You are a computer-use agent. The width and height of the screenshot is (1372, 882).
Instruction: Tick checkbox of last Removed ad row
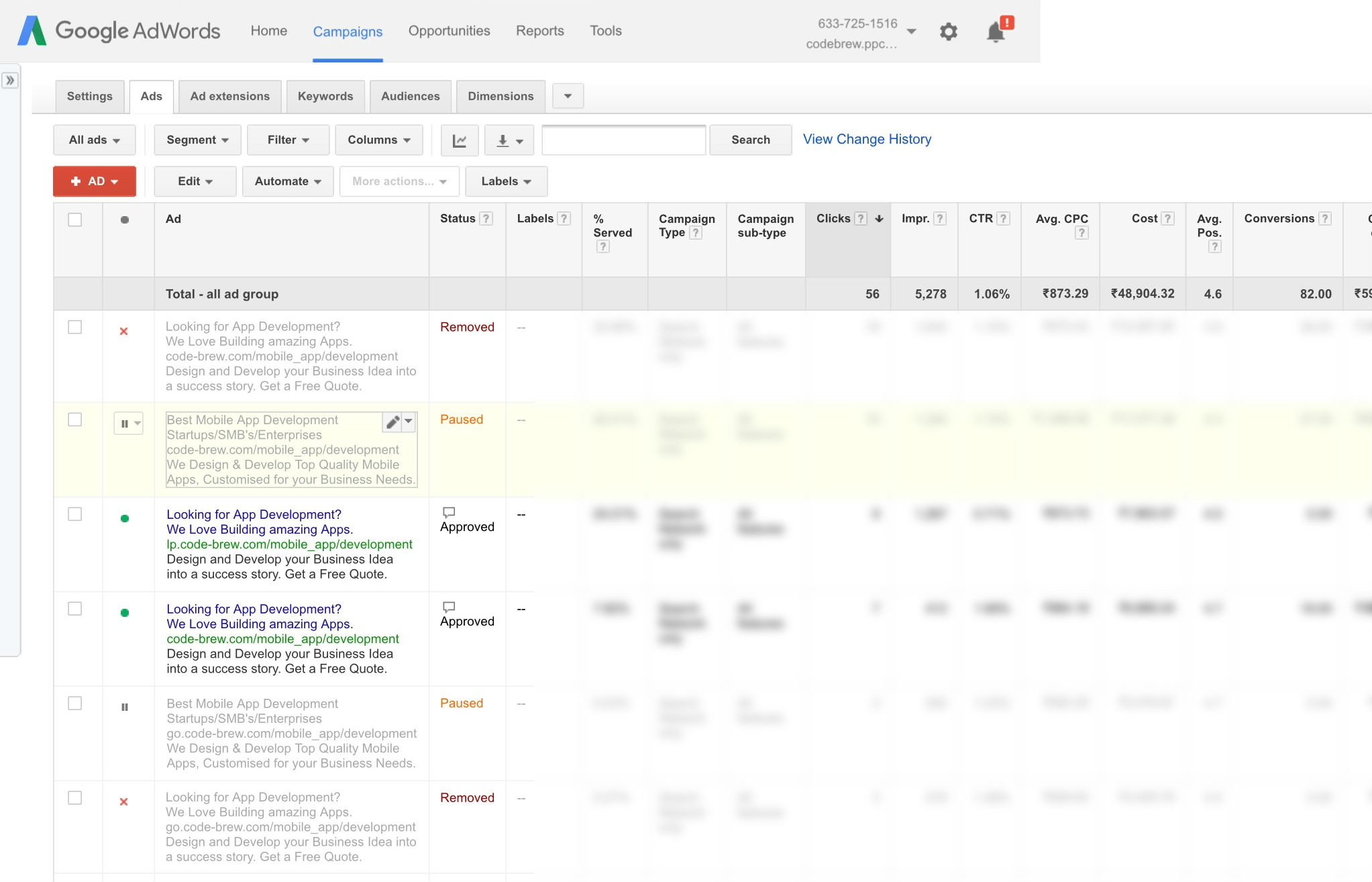(75, 798)
